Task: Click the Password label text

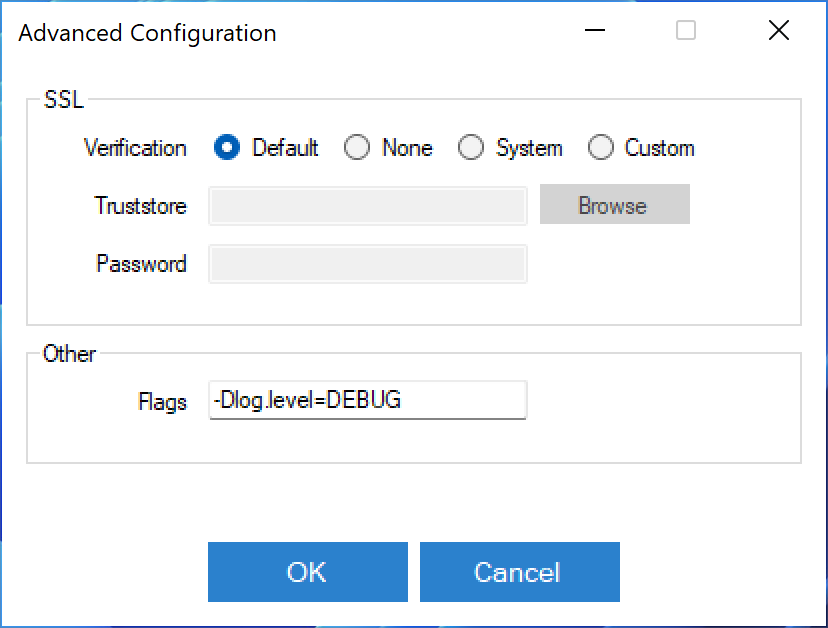Action: (x=142, y=264)
